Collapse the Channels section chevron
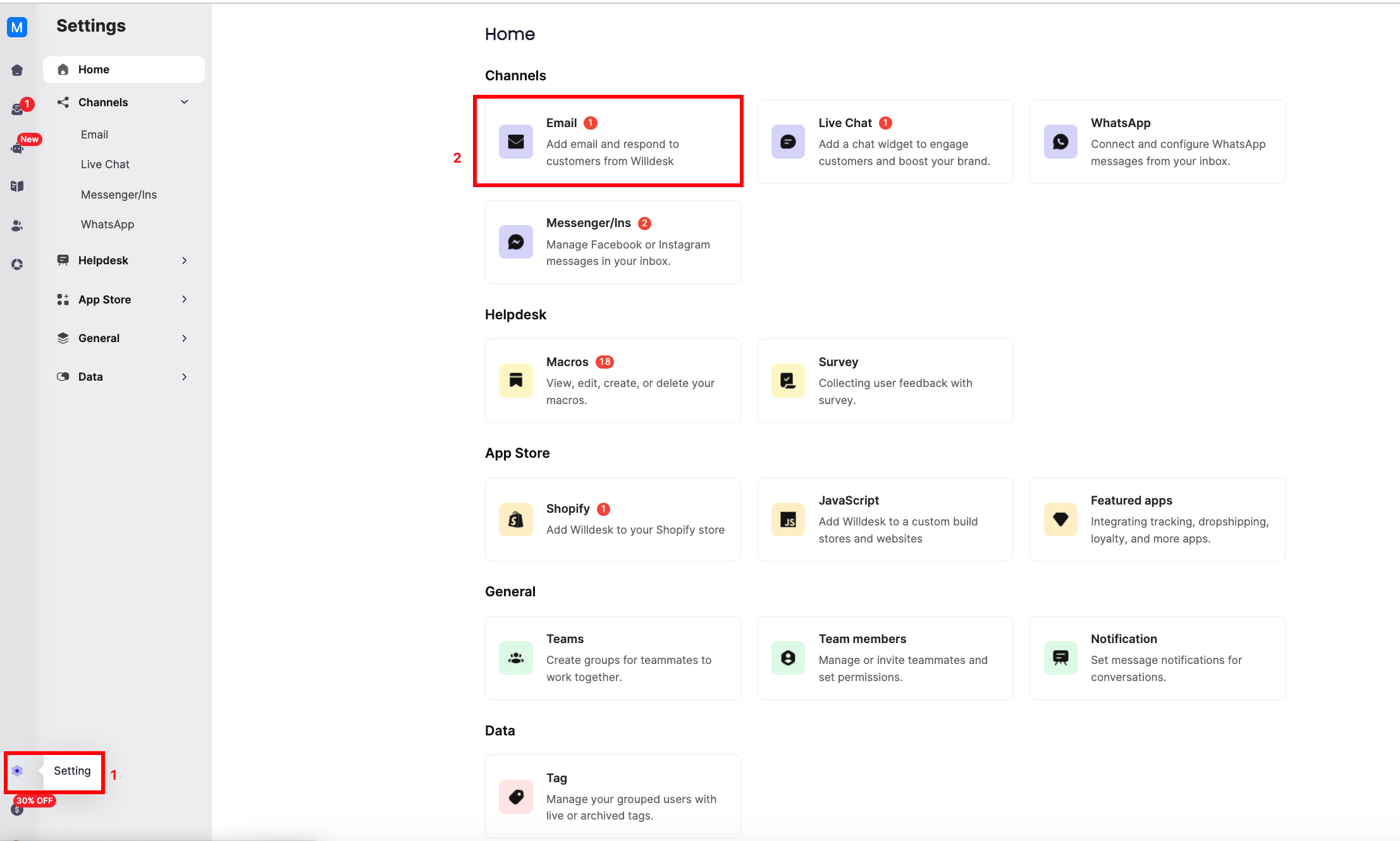This screenshot has height=841, width=1400. [185, 102]
